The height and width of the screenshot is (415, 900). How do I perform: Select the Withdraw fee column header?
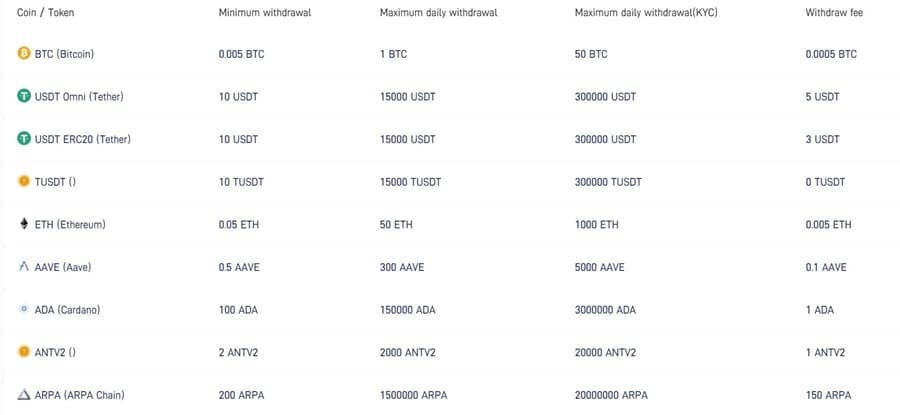[834, 13]
